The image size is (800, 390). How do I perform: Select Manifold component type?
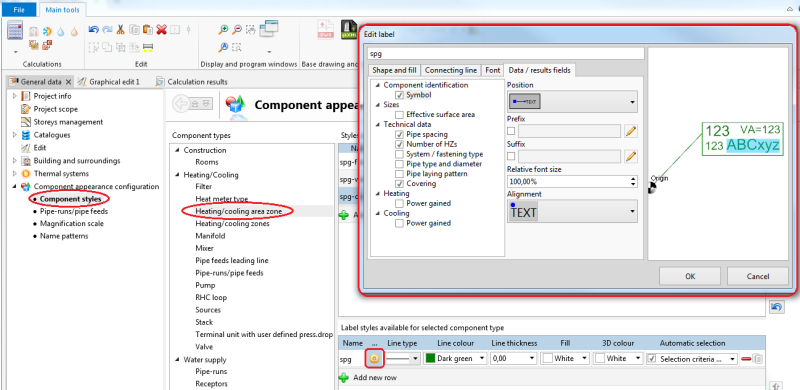[210, 236]
